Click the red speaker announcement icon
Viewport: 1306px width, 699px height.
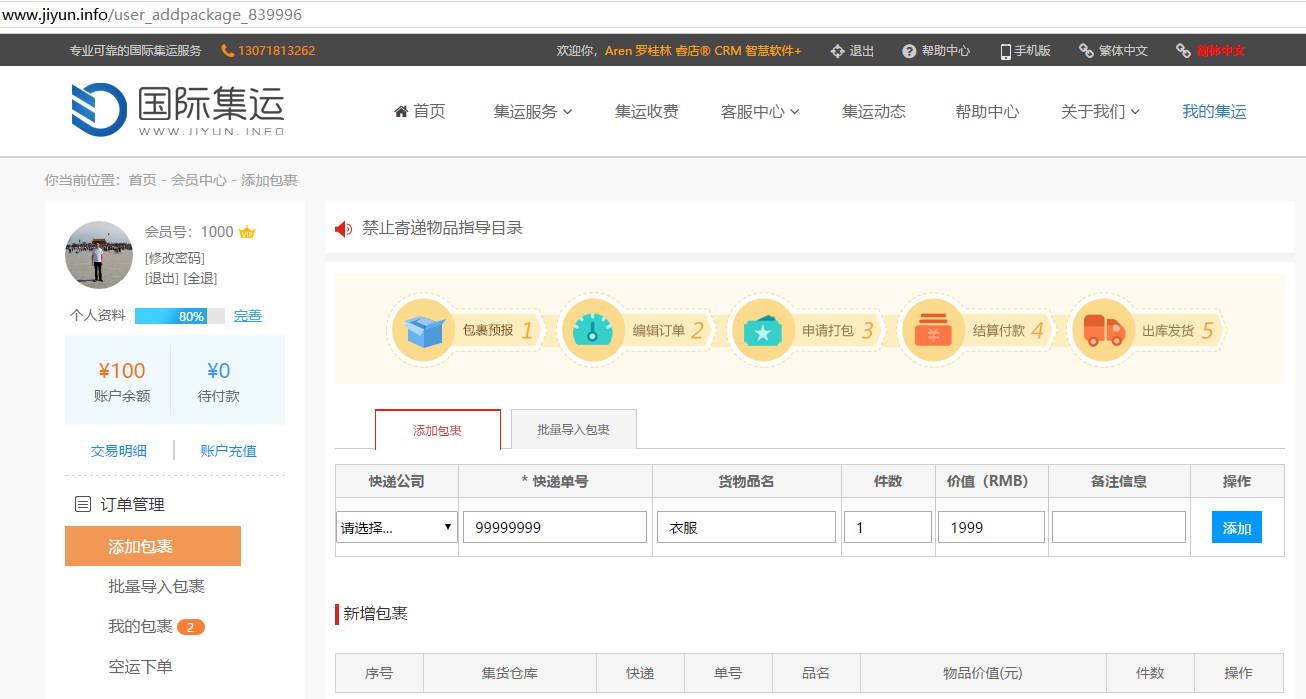344,229
